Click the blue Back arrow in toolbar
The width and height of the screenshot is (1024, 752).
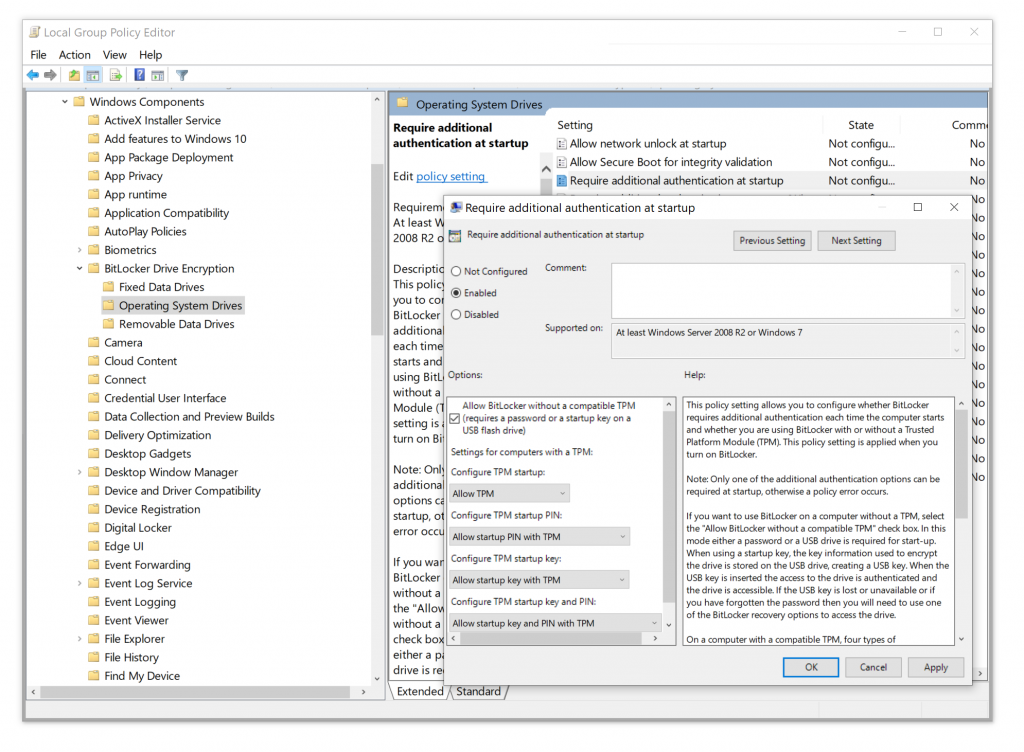pos(33,75)
